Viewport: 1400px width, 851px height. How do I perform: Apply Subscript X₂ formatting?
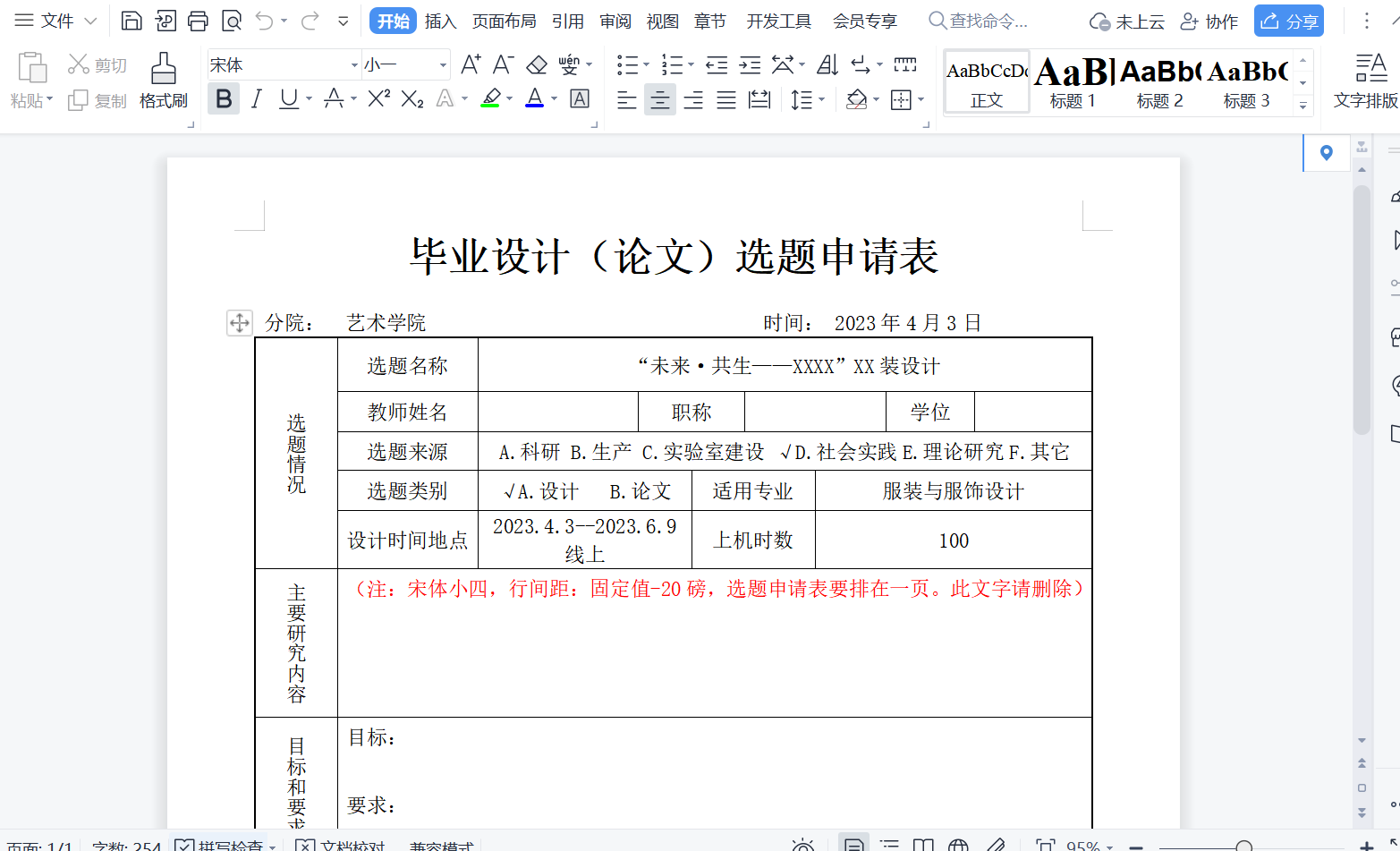coord(412,99)
